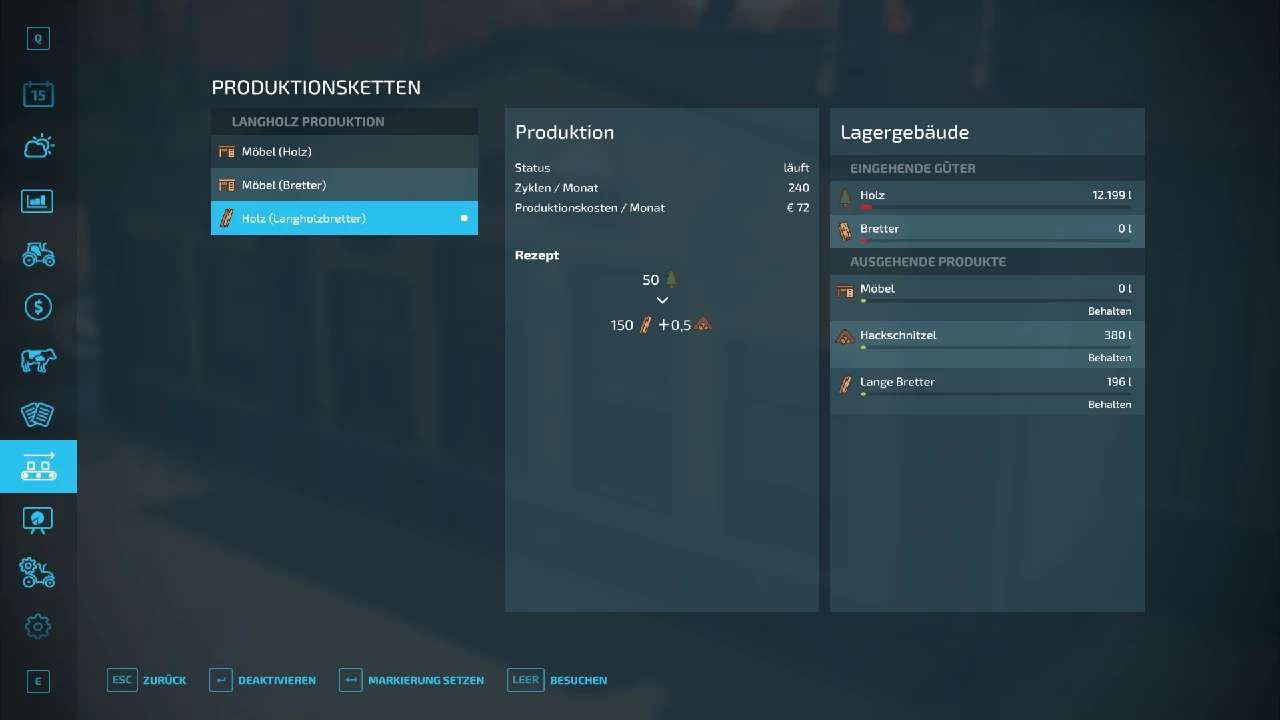
Task: Click the Holz storage fill bar
Action: (x=995, y=207)
